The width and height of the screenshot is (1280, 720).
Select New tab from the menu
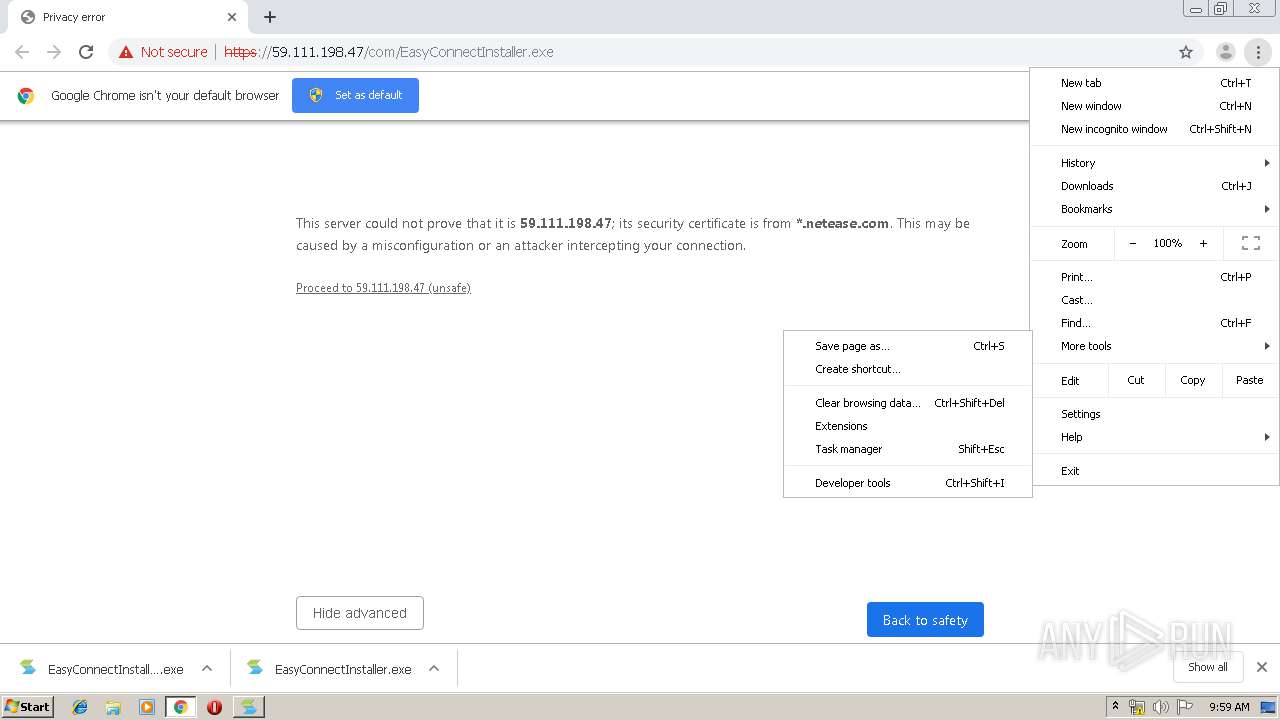[1155, 83]
